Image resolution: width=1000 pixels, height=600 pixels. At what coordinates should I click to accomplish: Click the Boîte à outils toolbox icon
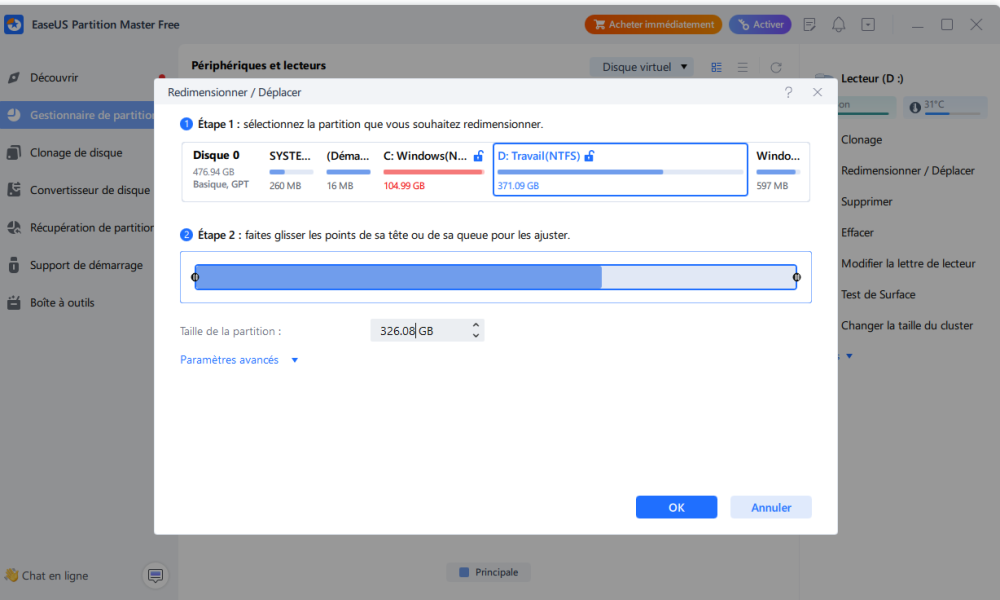pos(13,303)
